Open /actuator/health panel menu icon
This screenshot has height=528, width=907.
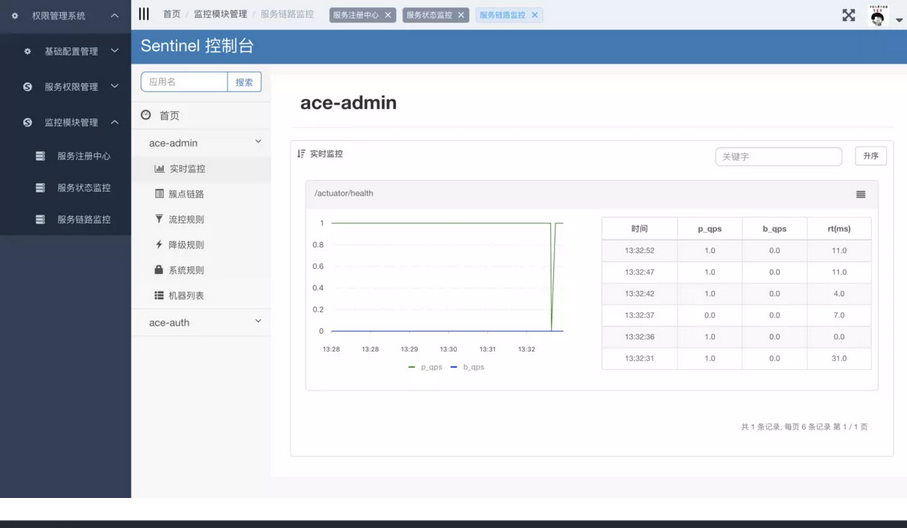click(x=861, y=194)
